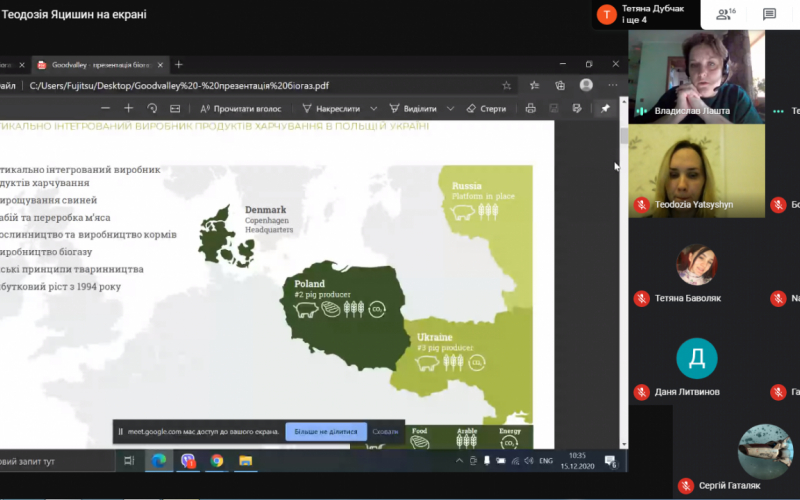
Task: Open Edge settings and more menu
Action: tap(613, 85)
